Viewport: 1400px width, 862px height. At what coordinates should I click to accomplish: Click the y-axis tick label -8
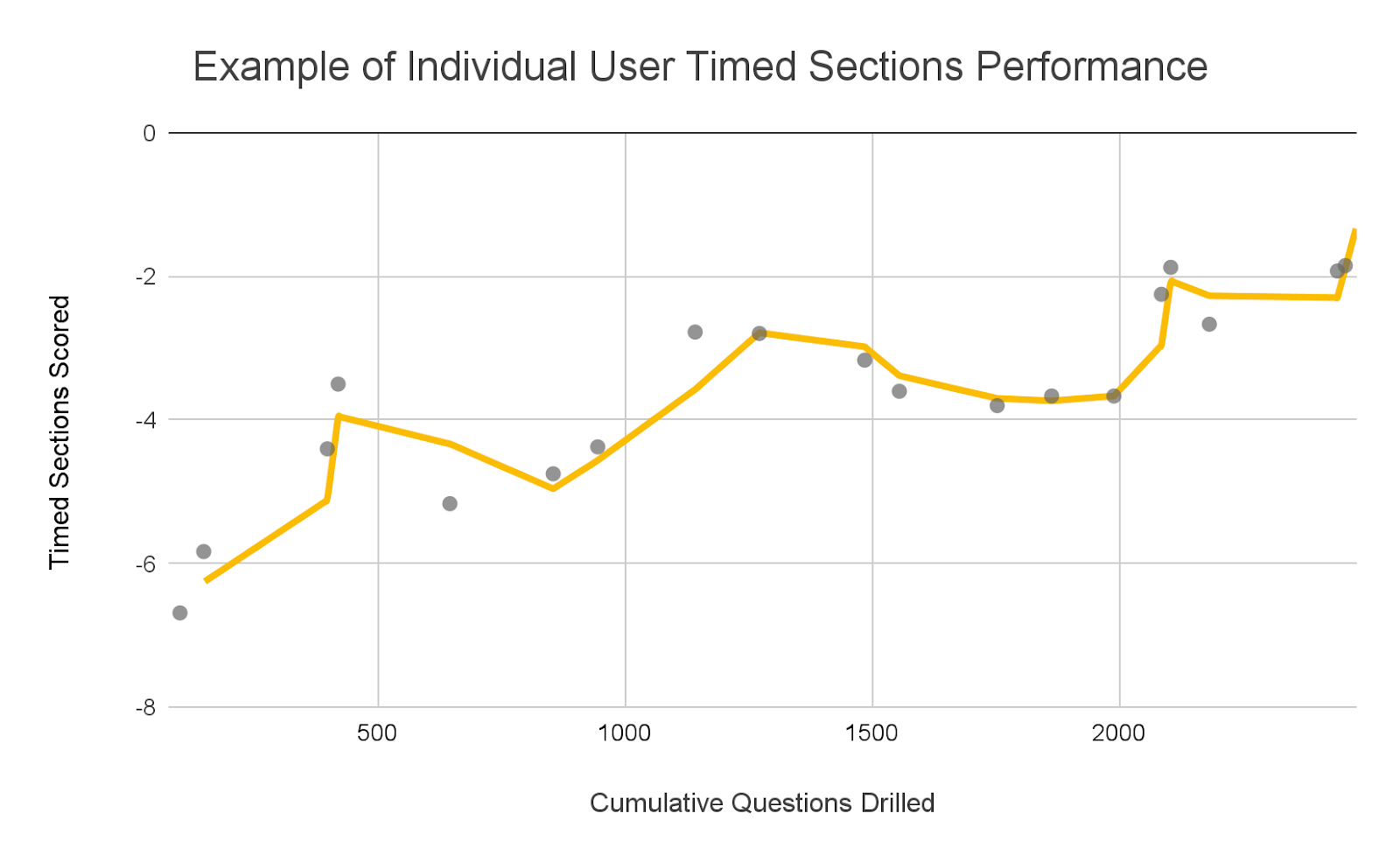tap(145, 707)
